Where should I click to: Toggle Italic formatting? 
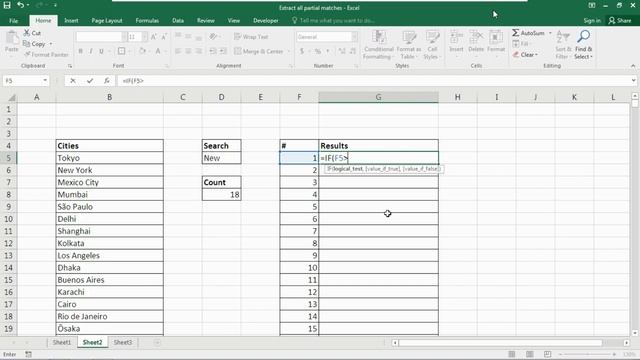[x=91, y=51]
